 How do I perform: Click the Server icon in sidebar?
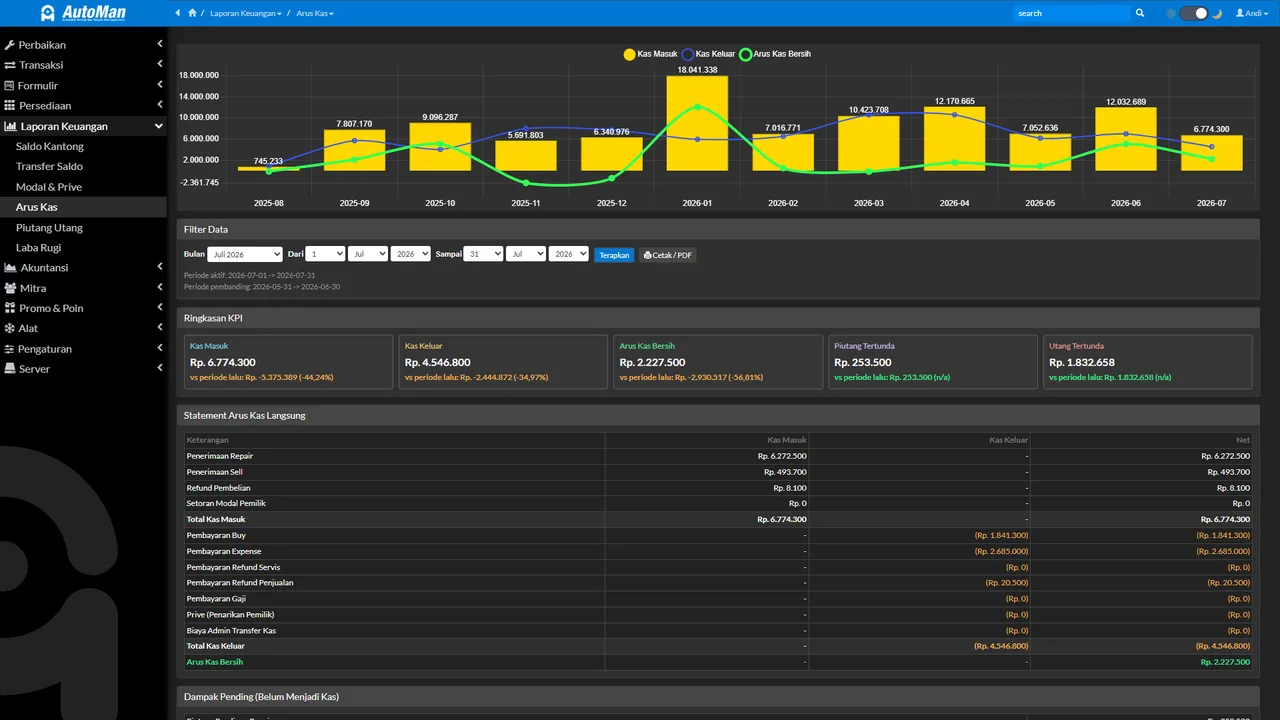(10, 369)
